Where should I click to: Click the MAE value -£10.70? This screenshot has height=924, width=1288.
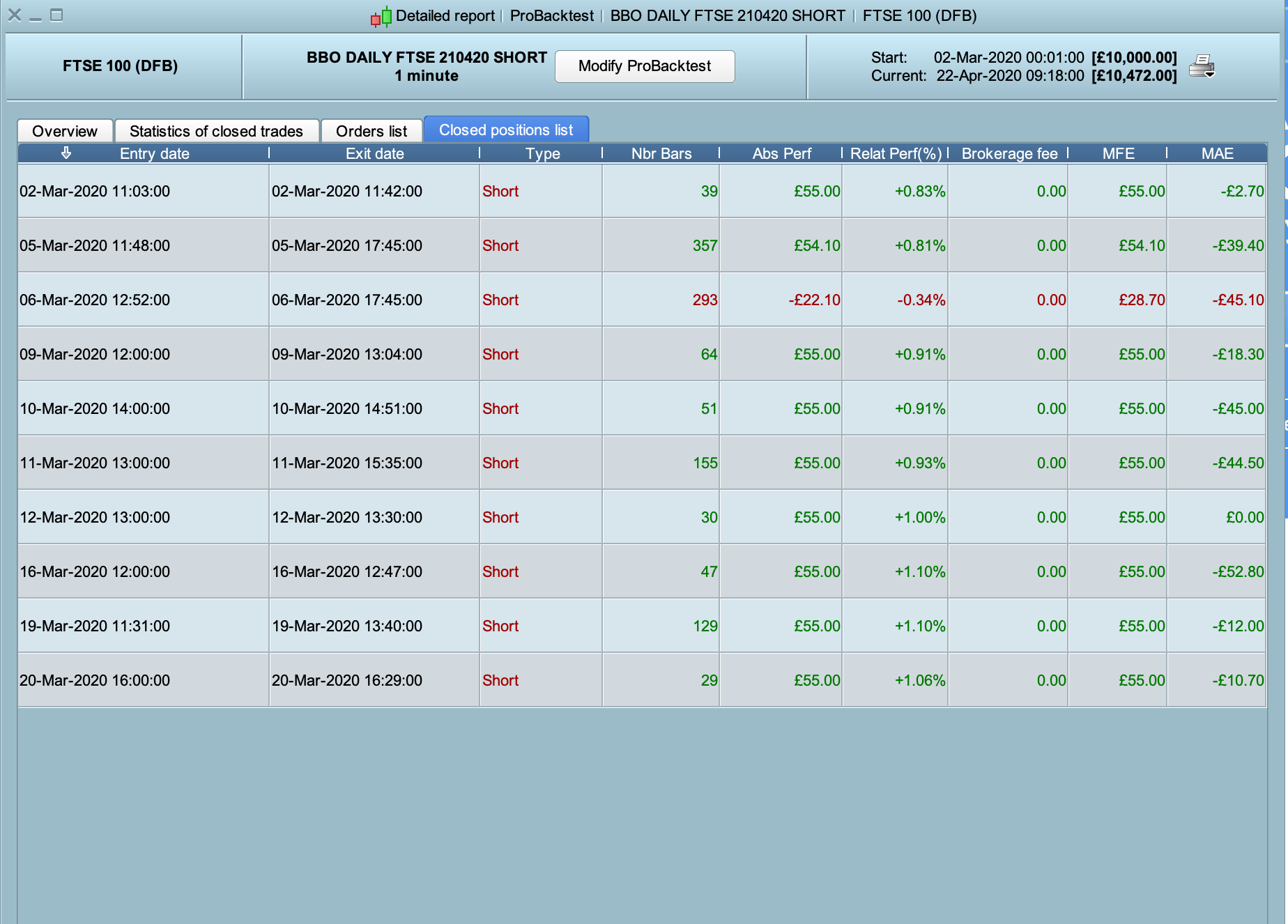click(x=1238, y=680)
